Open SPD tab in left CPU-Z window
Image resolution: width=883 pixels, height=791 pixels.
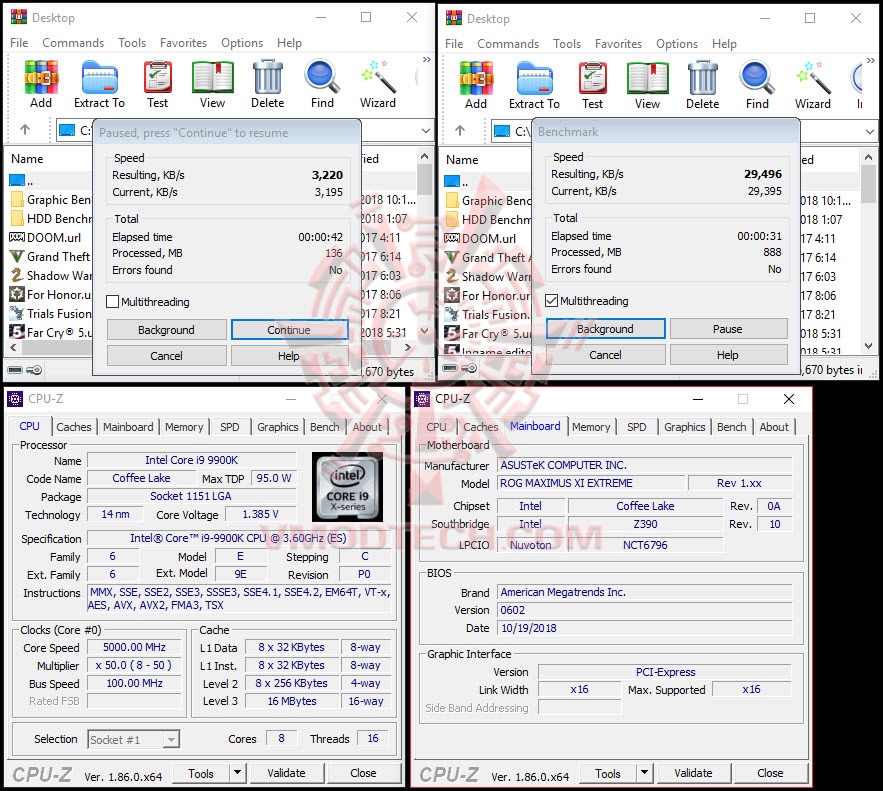[230, 427]
